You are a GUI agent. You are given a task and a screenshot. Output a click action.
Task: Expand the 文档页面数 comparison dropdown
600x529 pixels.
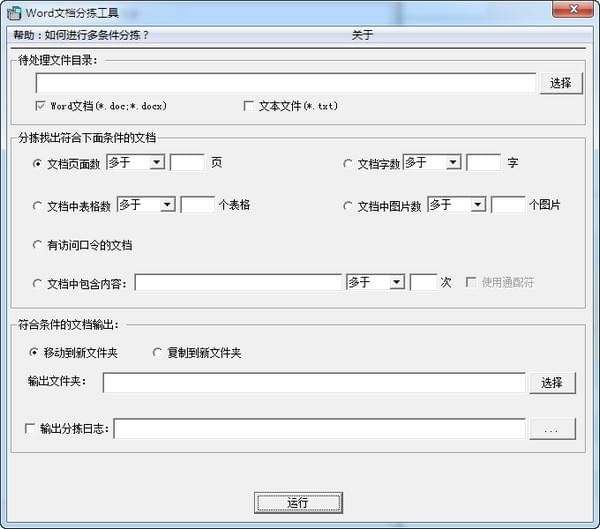coord(157,162)
